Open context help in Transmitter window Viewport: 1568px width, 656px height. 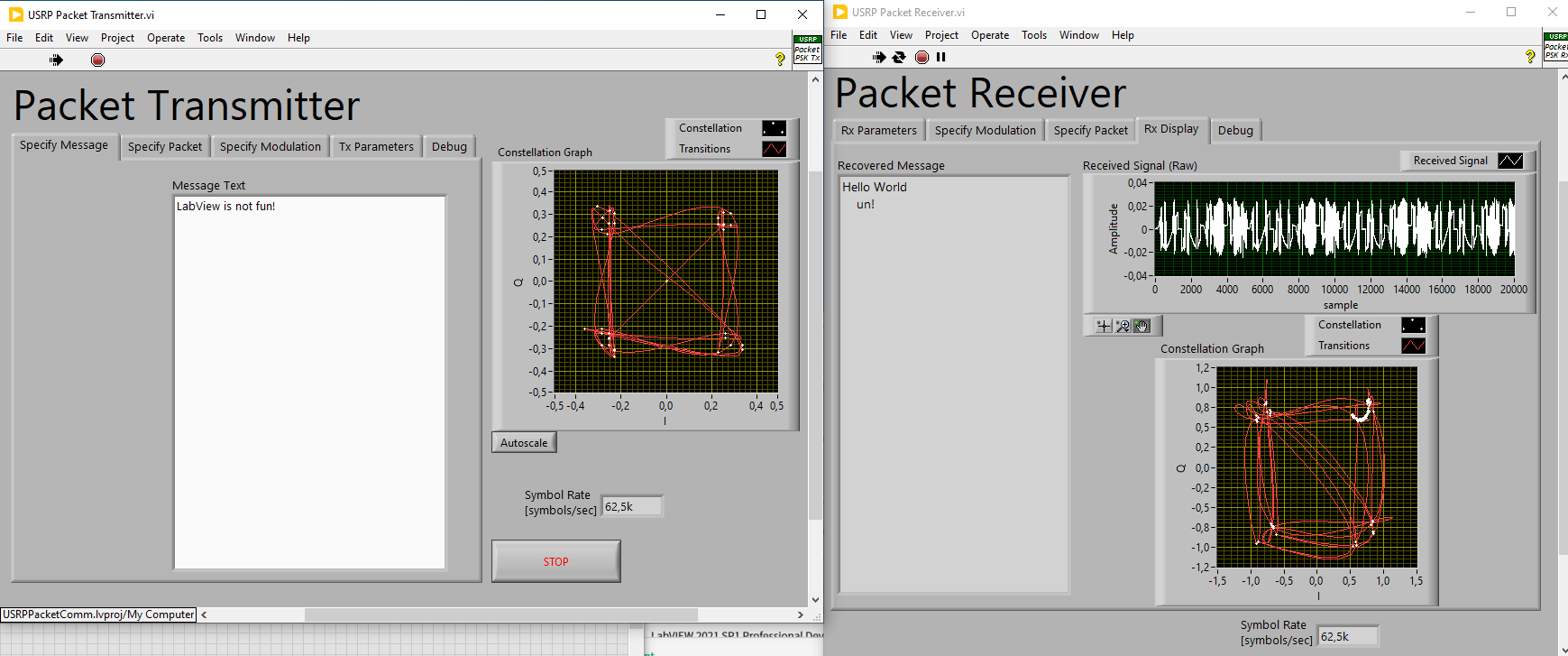780,59
